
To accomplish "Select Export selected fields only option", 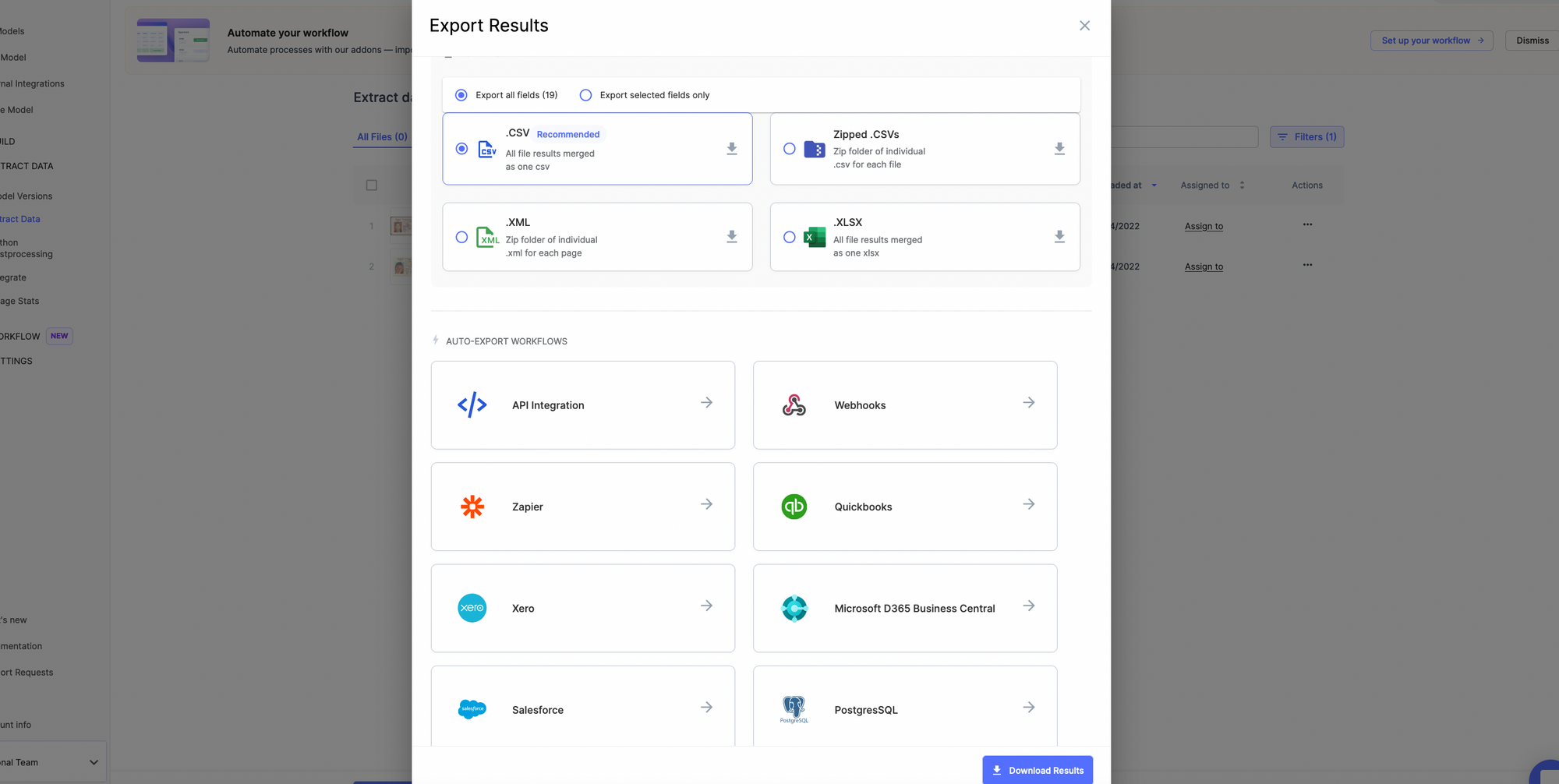I will 585,95.
